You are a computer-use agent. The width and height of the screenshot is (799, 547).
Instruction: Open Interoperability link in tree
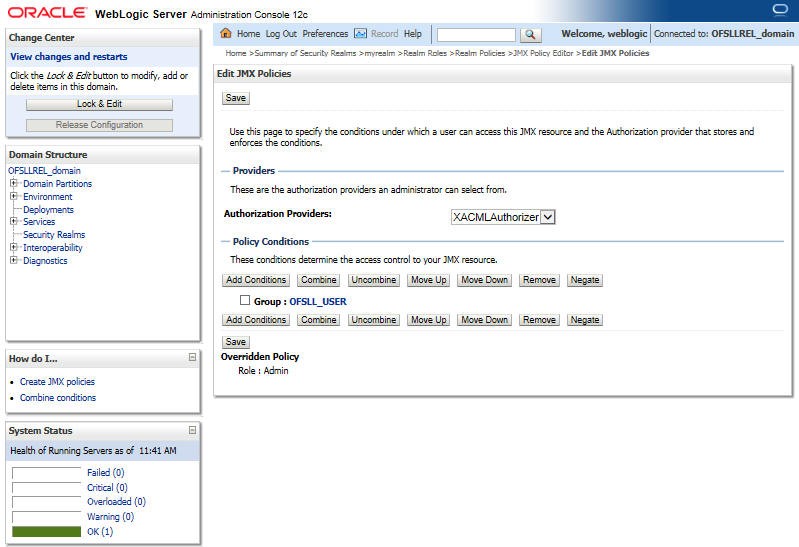click(53, 248)
